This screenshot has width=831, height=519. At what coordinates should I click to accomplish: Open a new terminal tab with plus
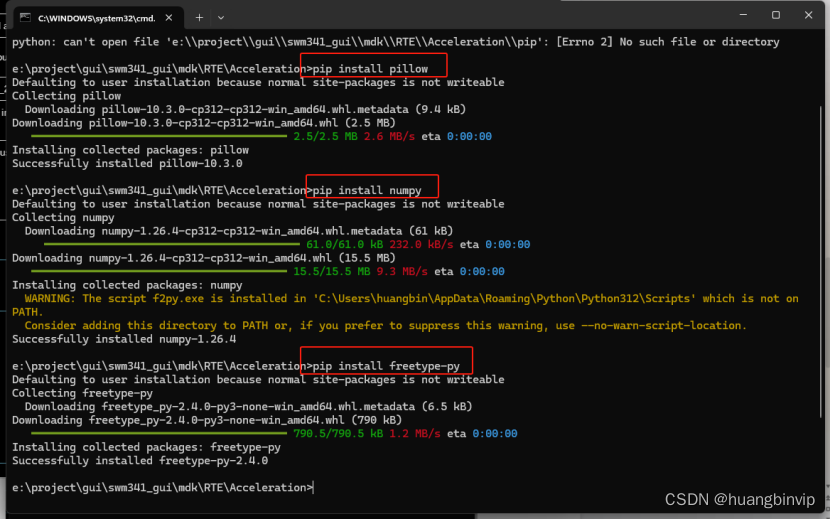pyautogui.click(x=199, y=17)
